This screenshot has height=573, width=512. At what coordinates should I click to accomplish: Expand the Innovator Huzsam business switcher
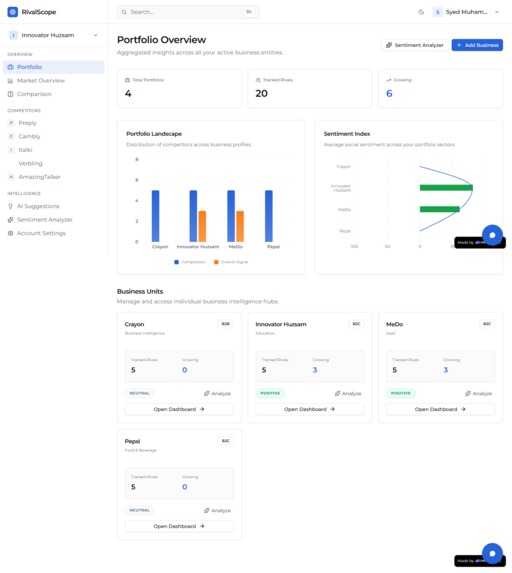(x=53, y=35)
